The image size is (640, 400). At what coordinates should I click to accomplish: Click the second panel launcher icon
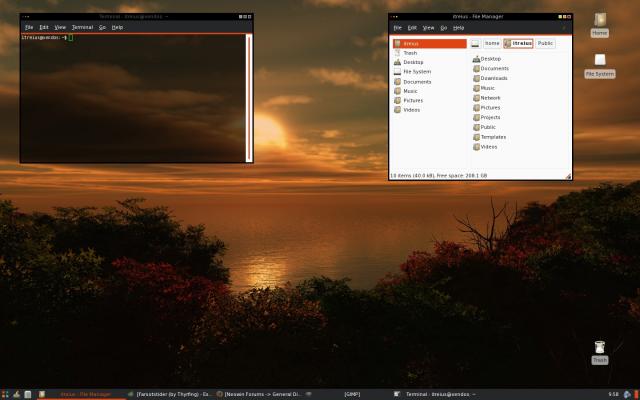[x=16, y=394]
